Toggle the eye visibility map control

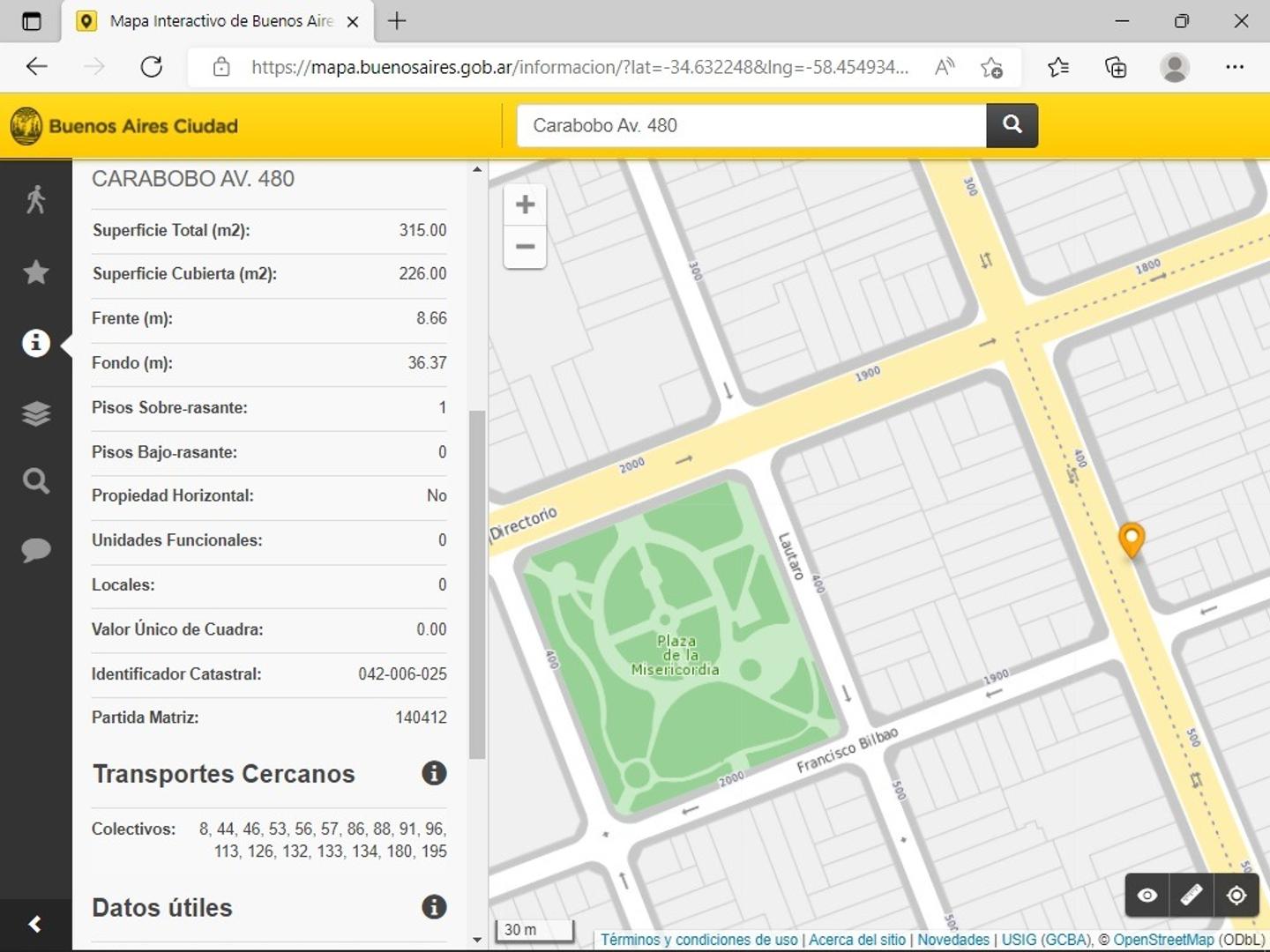pyautogui.click(x=1147, y=896)
